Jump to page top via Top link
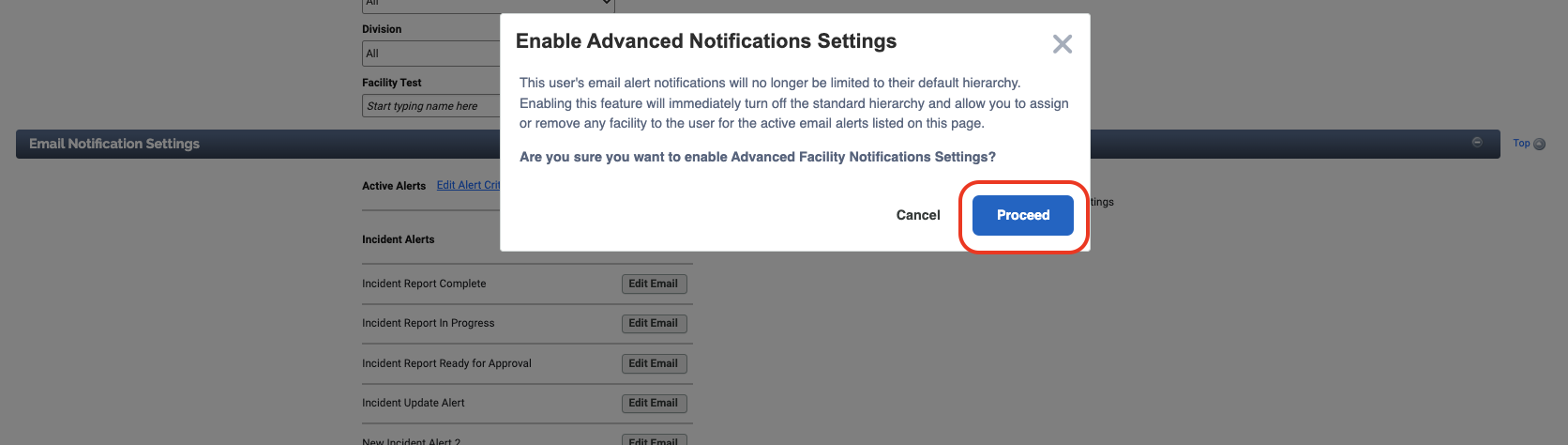The width and height of the screenshot is (1568, 445). point(1521,144)
